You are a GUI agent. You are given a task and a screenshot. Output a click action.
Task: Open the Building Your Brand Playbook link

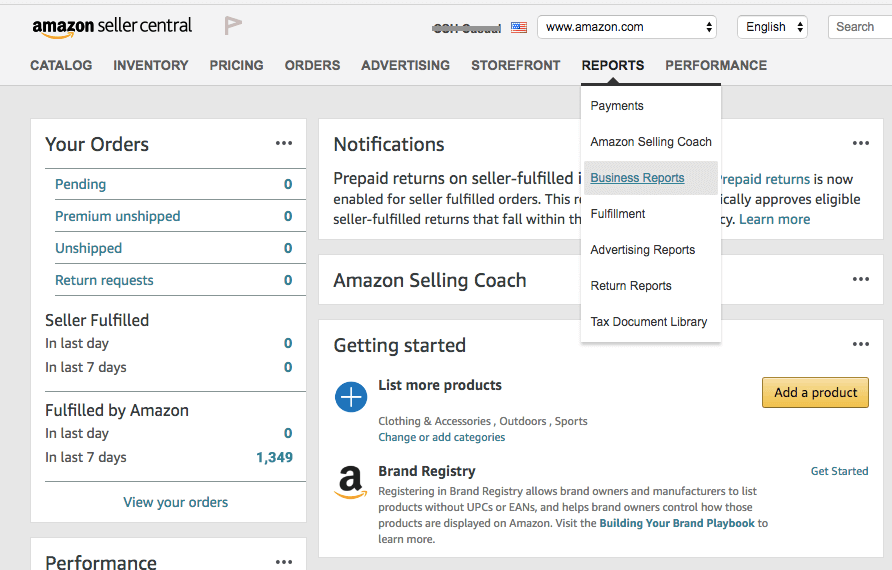tap(677, 523)
